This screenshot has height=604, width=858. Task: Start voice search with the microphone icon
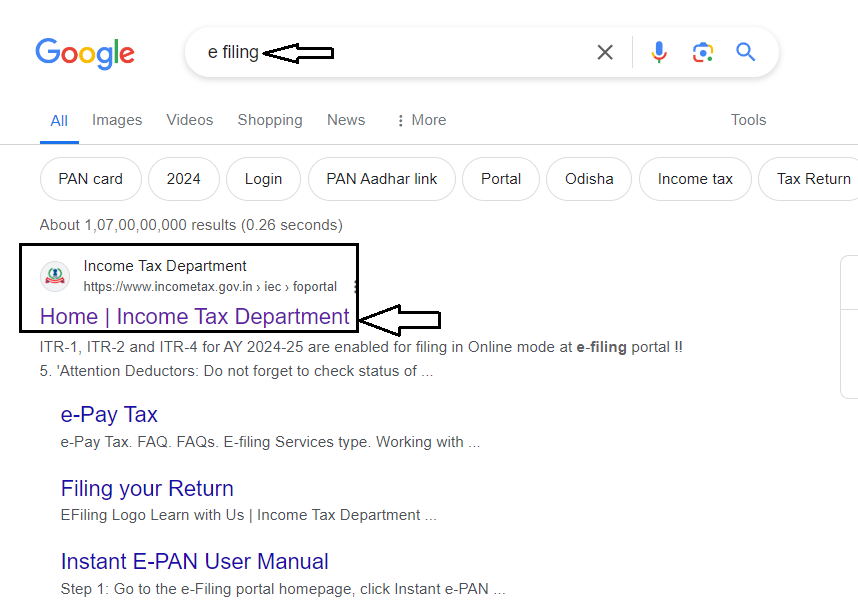(659, 53)
